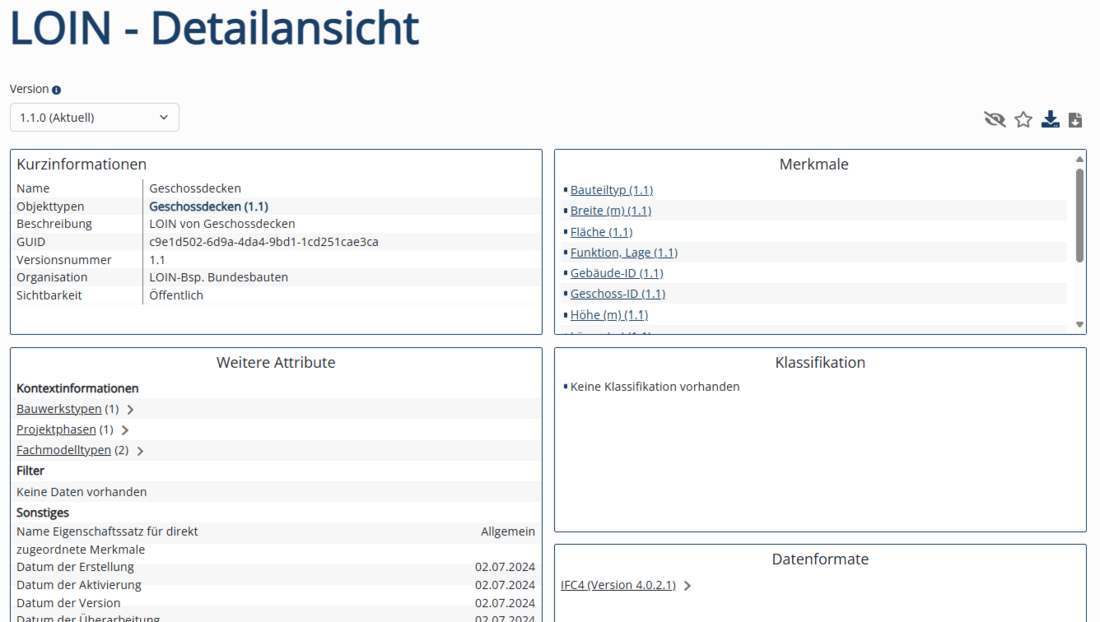Image resolution: width=1100 pixels, height=622 pixels.
Task: Select the GUID value c9e1d502-6d9a-4da4-9bd1-1cd251cae3ca
Action: click(x=264, y=242)
